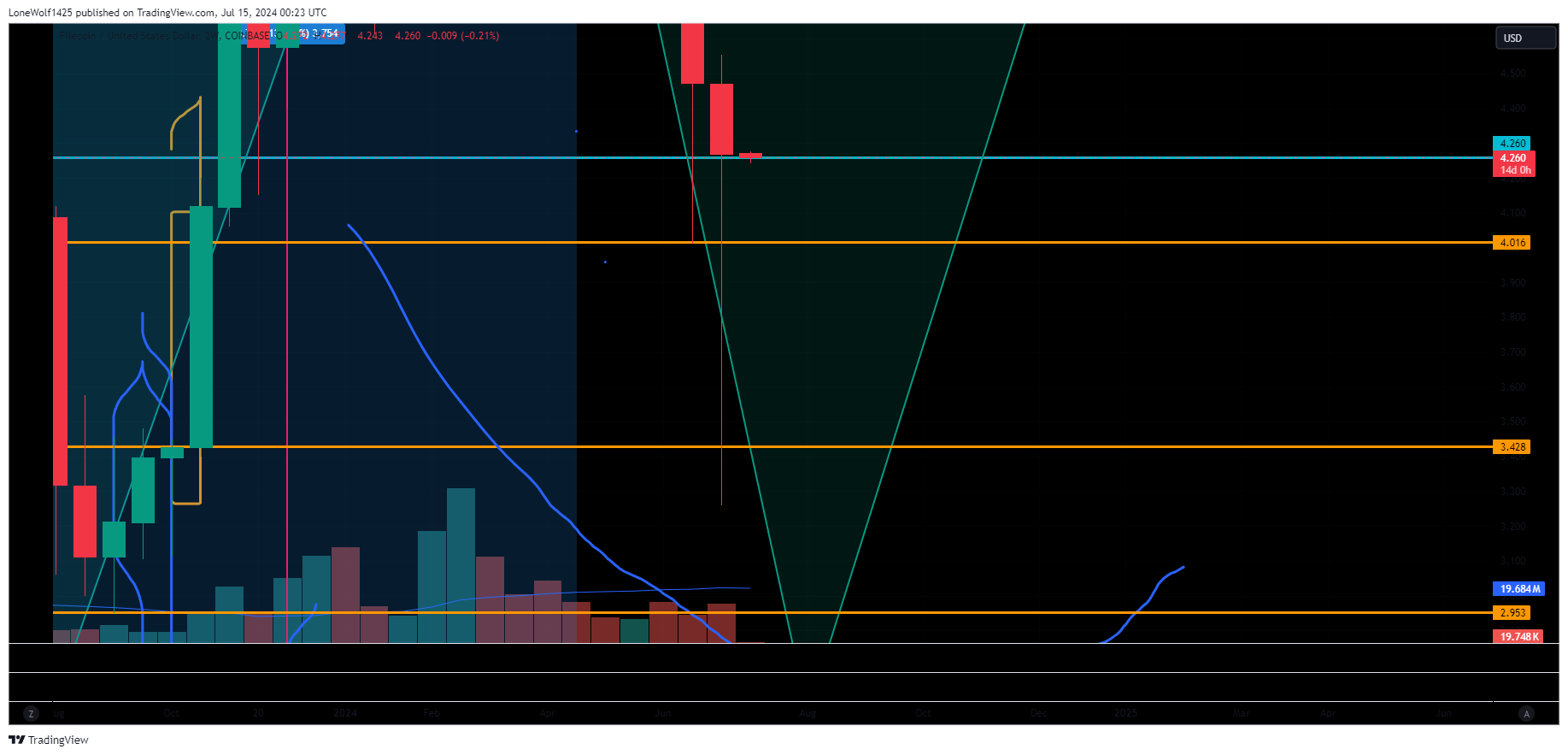Viewport: 1568px width, 755px height.
Task: Click the 2024 label on the time axis
Action: [345, 713]
